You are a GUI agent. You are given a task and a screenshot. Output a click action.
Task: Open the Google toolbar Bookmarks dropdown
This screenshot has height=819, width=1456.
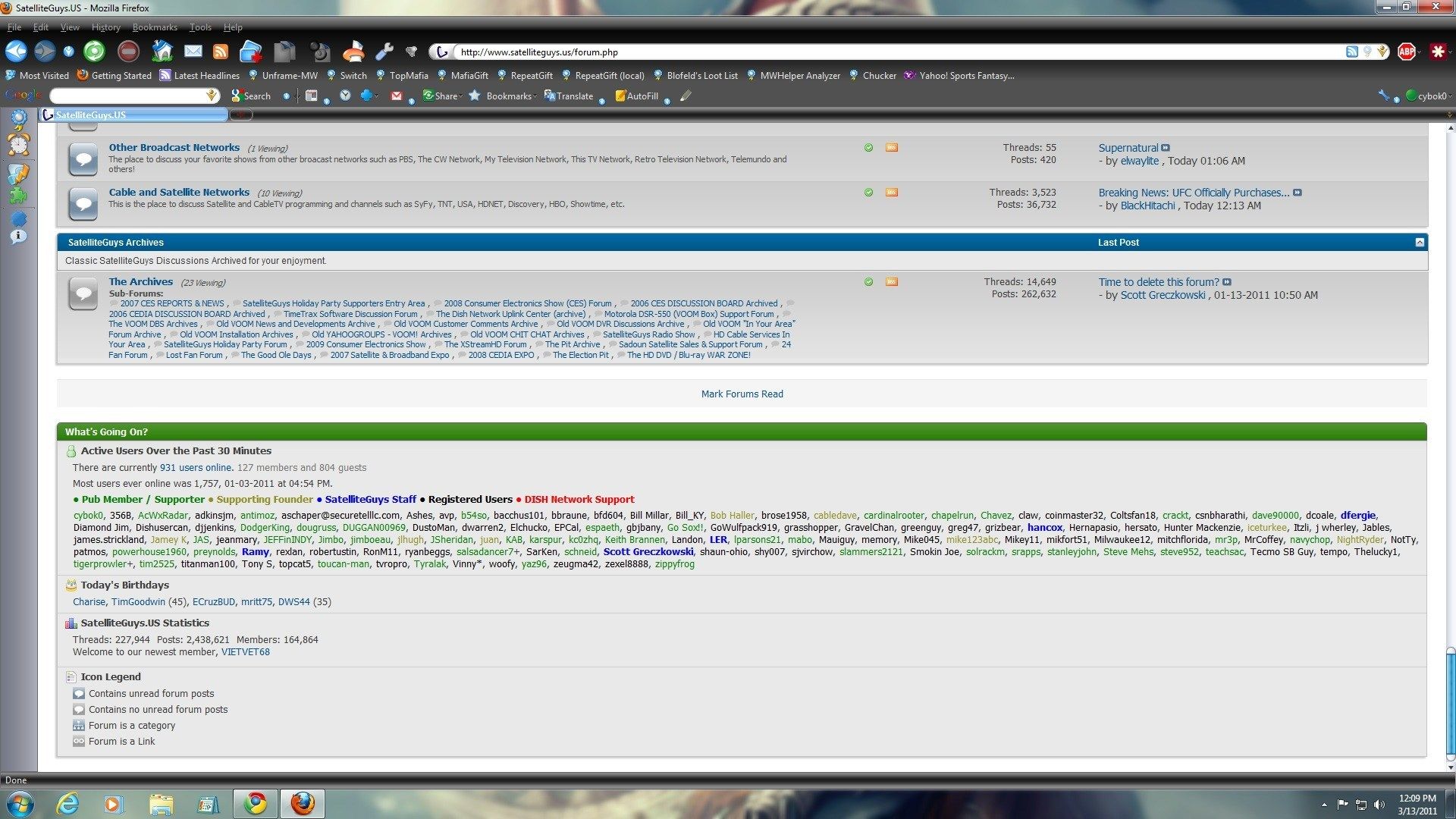pos(503,96)
